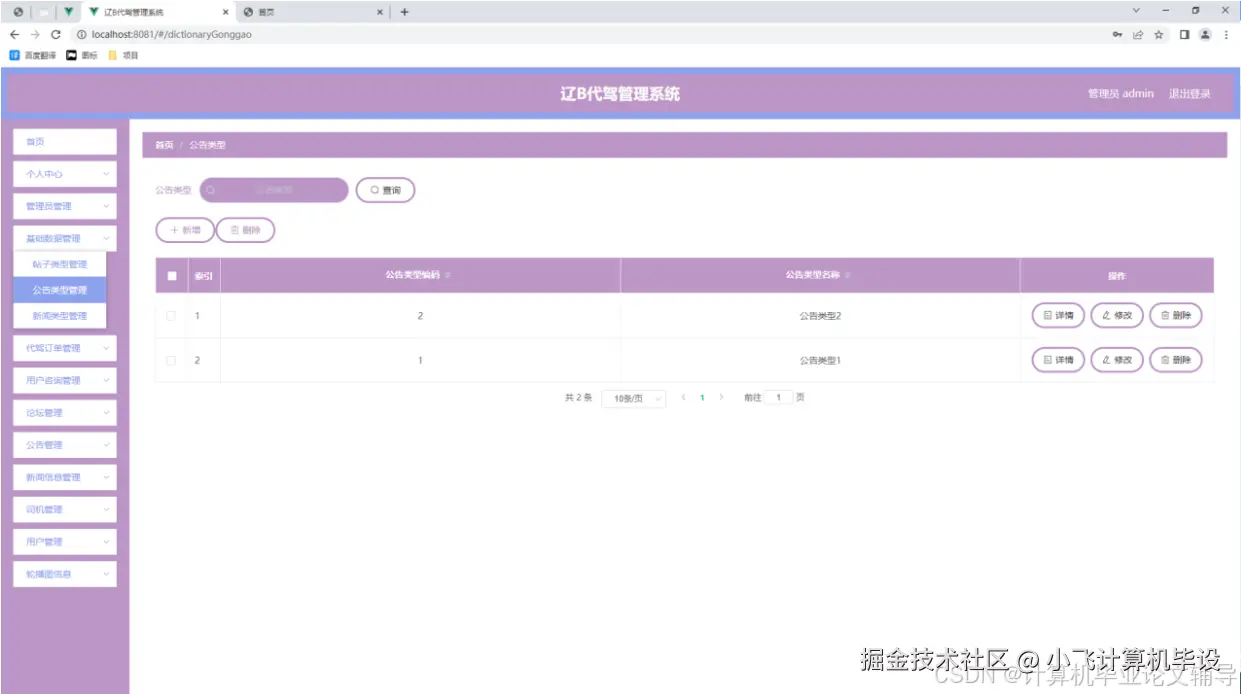
Task: Click 删除 for 公告类型1 row
Action: 1176,359
